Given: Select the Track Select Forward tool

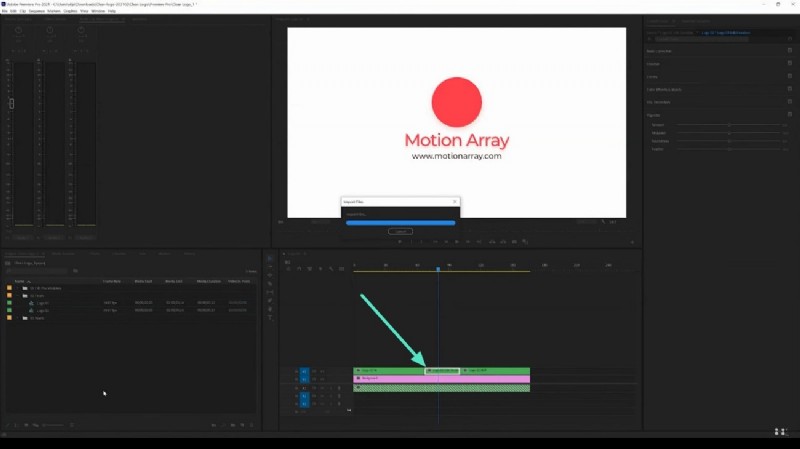Looking at the screenshot, I should click(x=270, y=267).
